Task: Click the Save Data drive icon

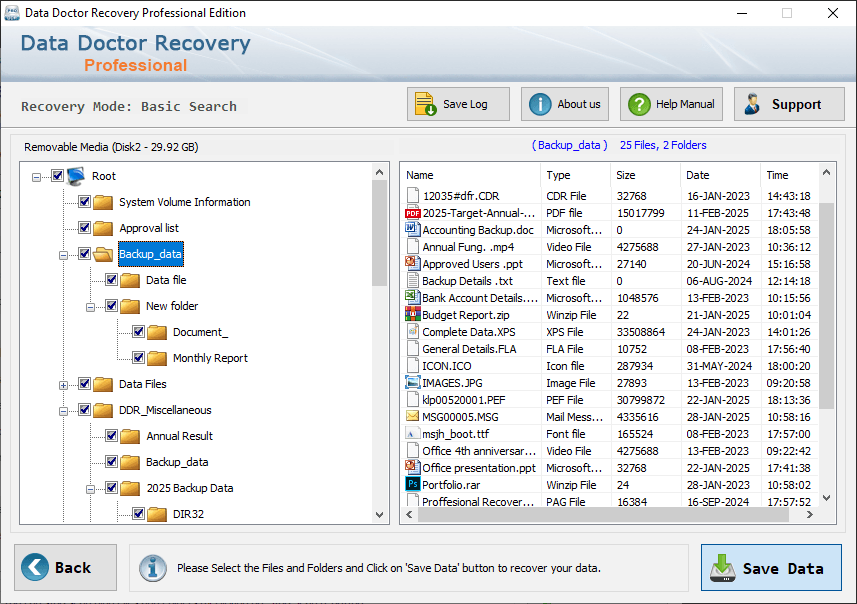Action: (723, 568)
